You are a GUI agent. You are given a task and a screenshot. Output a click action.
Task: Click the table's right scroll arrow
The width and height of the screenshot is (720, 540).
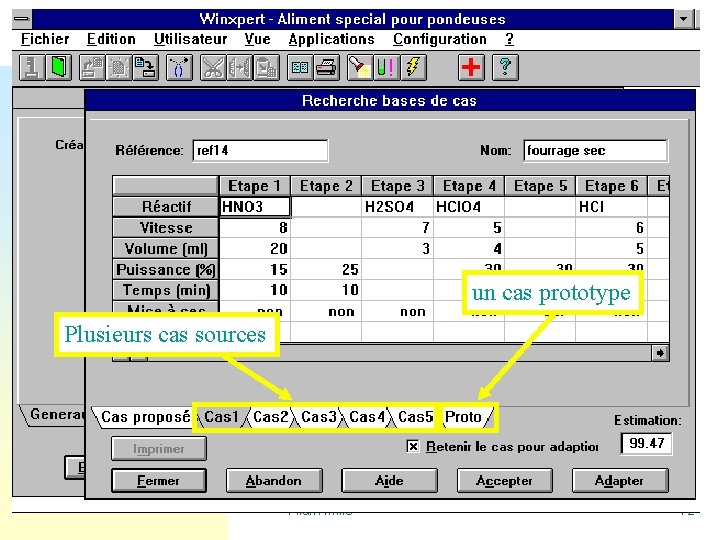click(x=660, y=353)
